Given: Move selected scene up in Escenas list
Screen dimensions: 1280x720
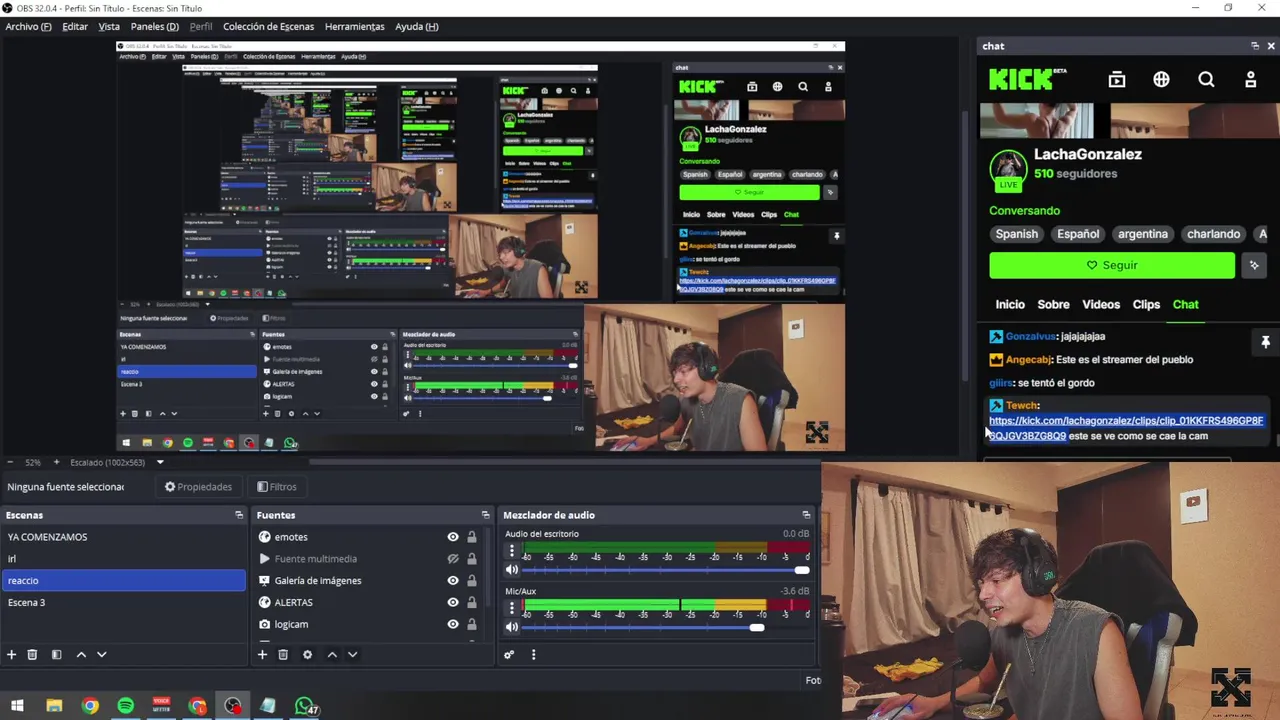Looking at the screenshot, I should coord(81,654).
